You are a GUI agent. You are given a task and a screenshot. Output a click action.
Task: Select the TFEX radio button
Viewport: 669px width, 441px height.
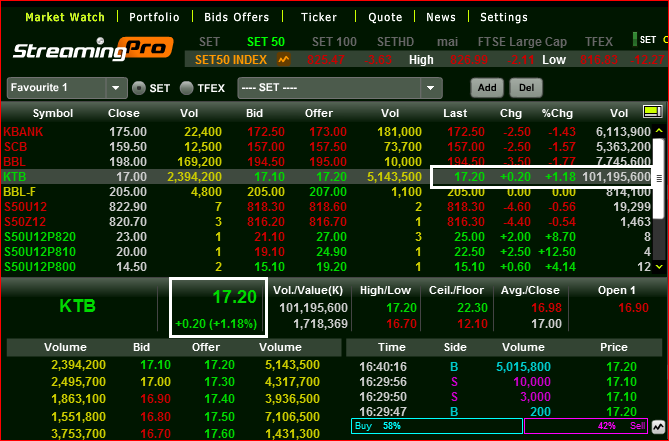[x=186, y=88]
